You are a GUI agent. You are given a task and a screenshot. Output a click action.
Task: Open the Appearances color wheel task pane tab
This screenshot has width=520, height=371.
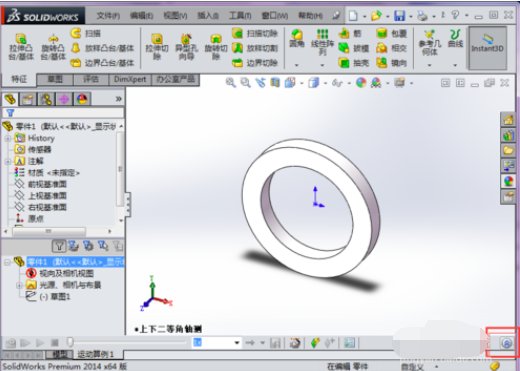pos(508,182)
